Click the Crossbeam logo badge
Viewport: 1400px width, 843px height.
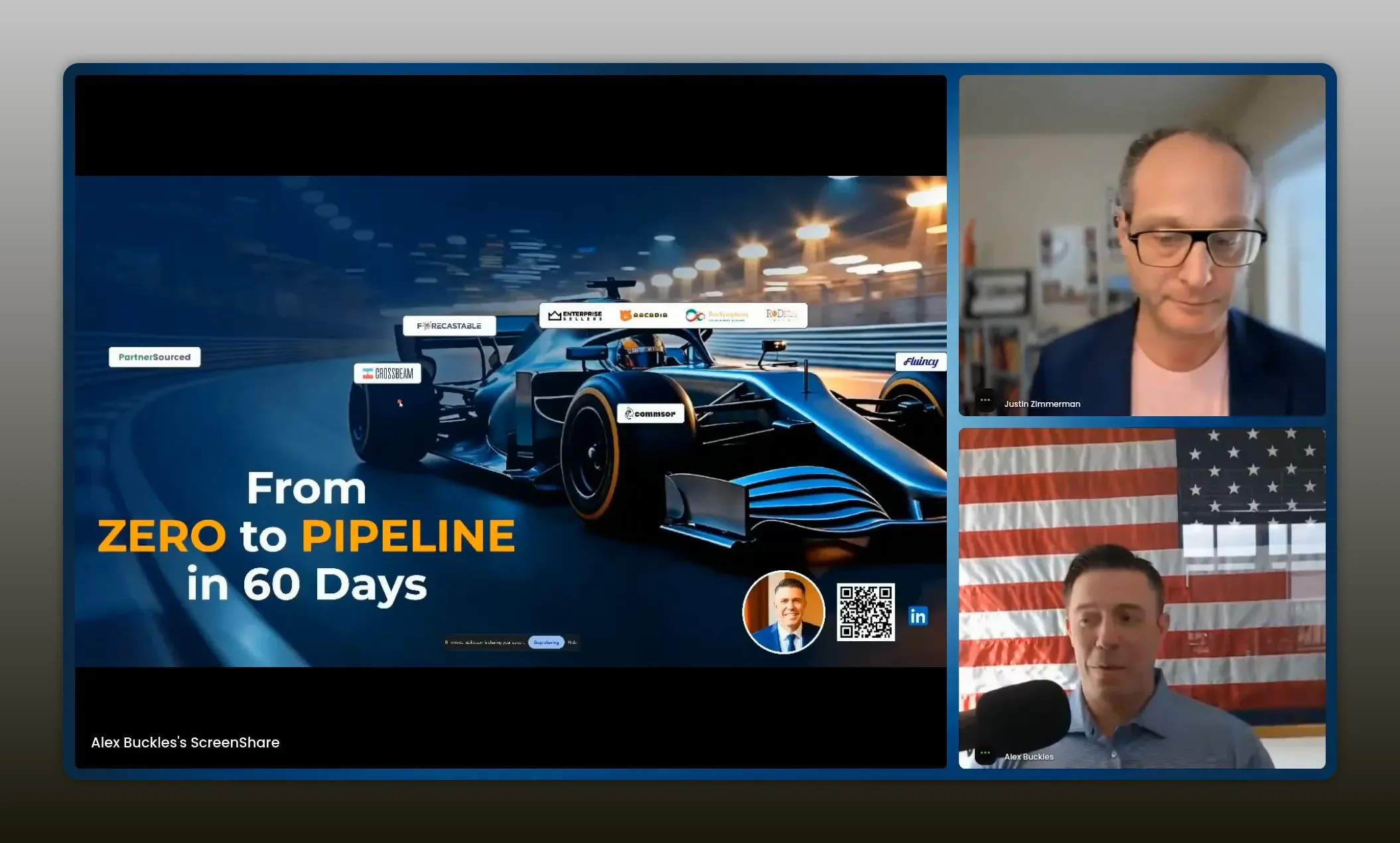(x=387, y=374)
